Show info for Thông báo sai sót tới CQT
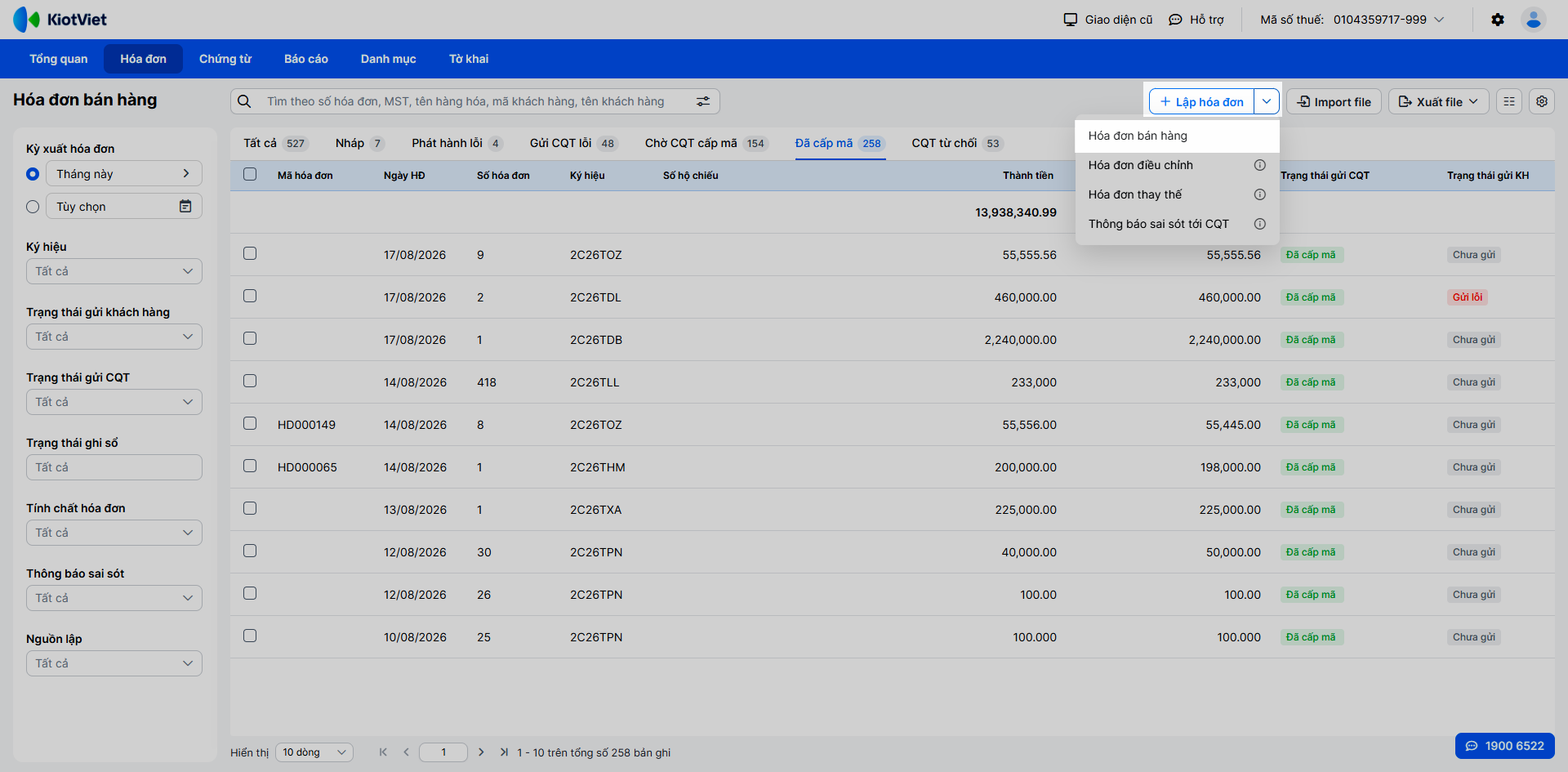The height and width of the screenshot is (772, 1568). click(x=1260, y=224)
